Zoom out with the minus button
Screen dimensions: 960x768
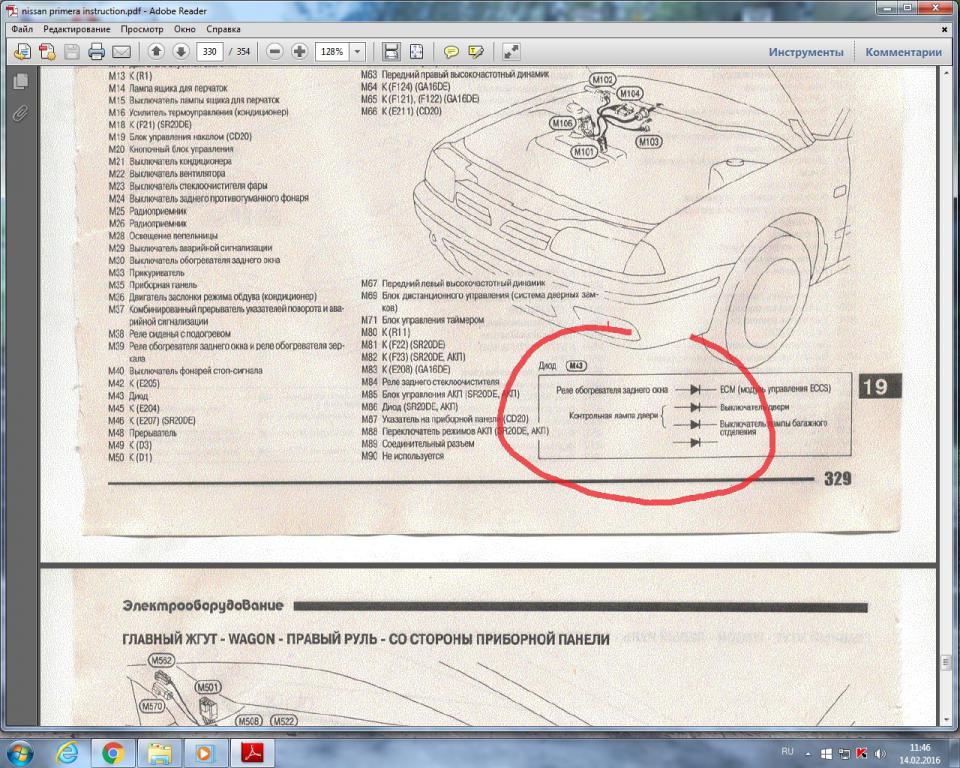(275, 51)
